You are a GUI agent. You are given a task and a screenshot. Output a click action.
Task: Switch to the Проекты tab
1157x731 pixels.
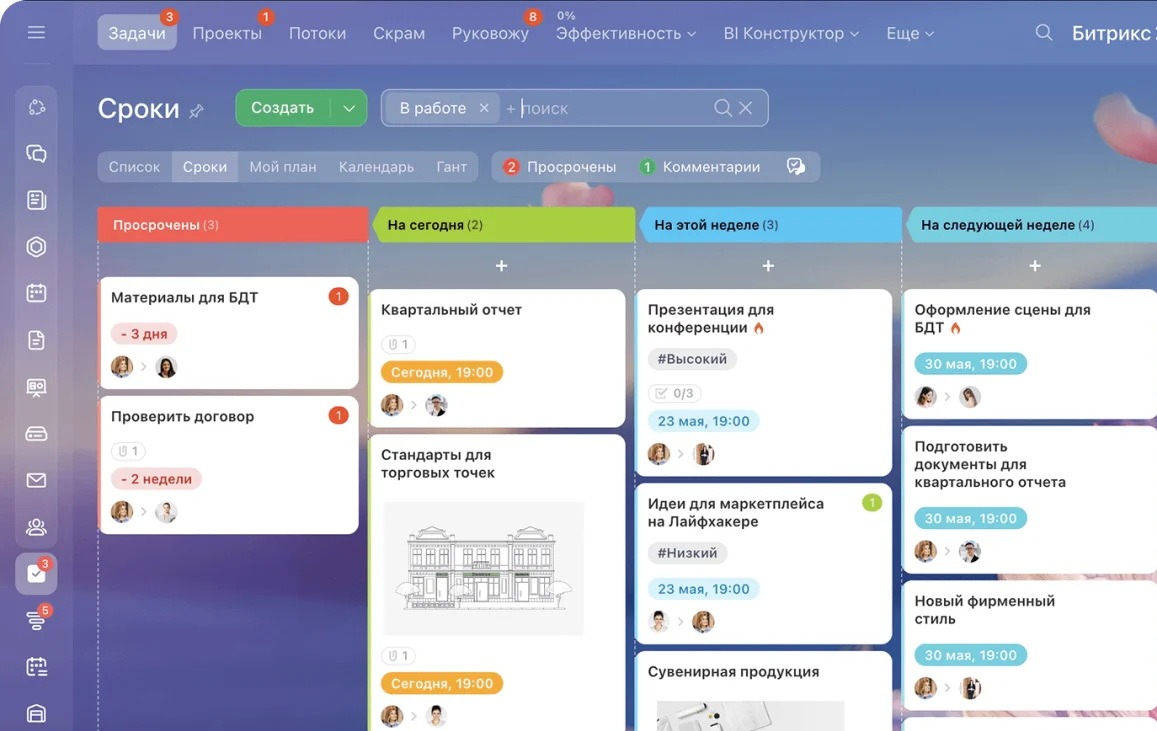pyautogui.click(x=227, y=33)
